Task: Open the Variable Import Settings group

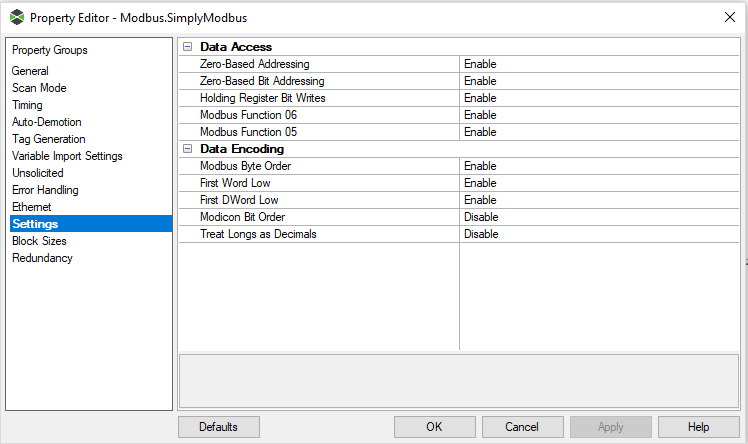Action: tap(67, 156)
